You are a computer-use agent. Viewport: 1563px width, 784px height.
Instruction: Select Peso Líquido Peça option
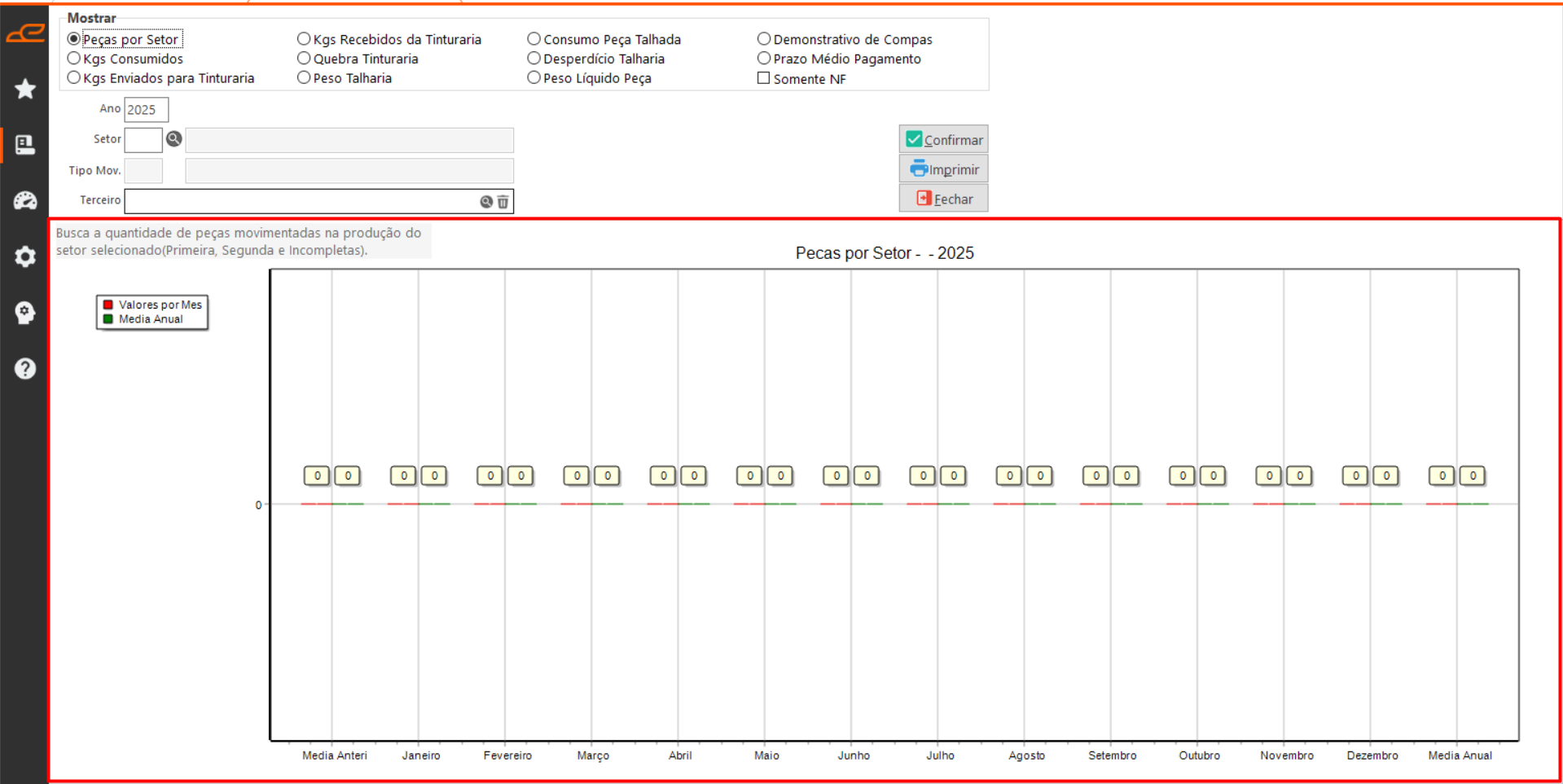pyautogui.click(x=534, y=78)
